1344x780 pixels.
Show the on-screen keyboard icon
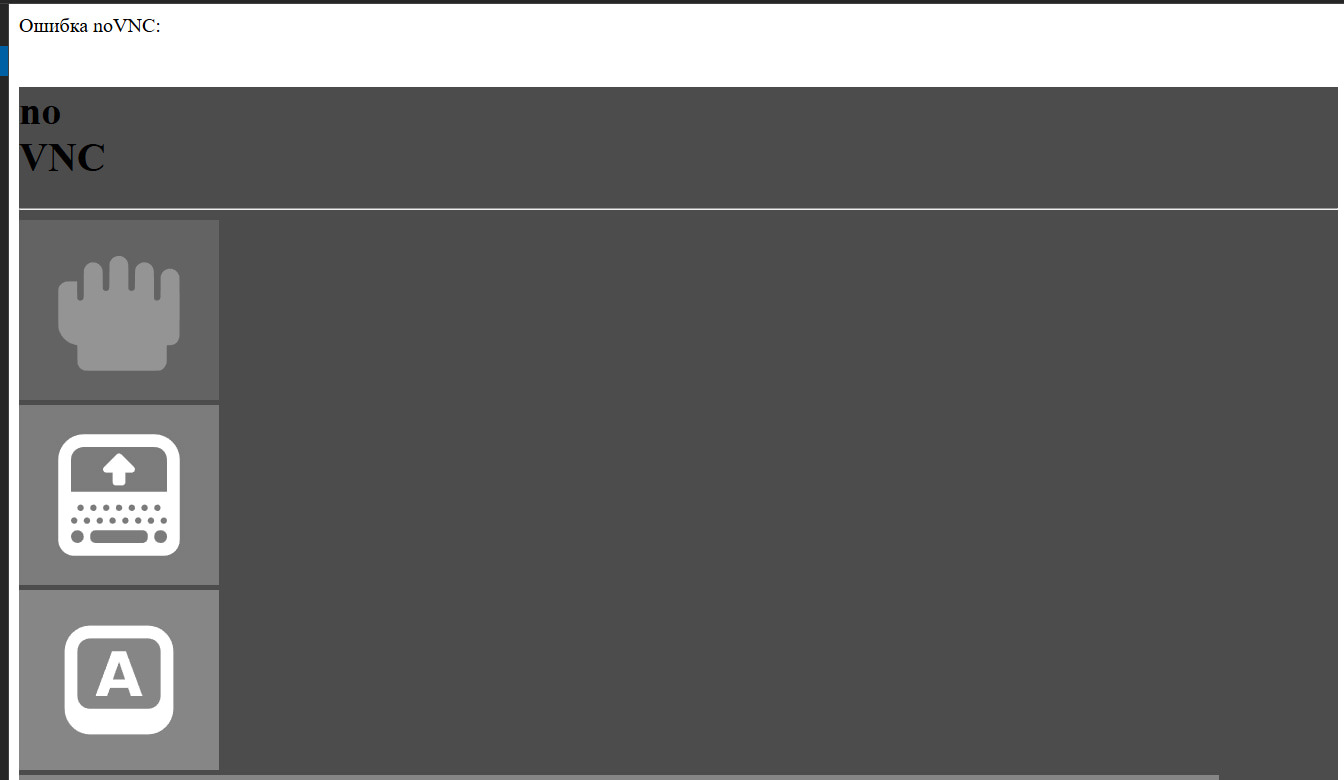tap(119, 495)
